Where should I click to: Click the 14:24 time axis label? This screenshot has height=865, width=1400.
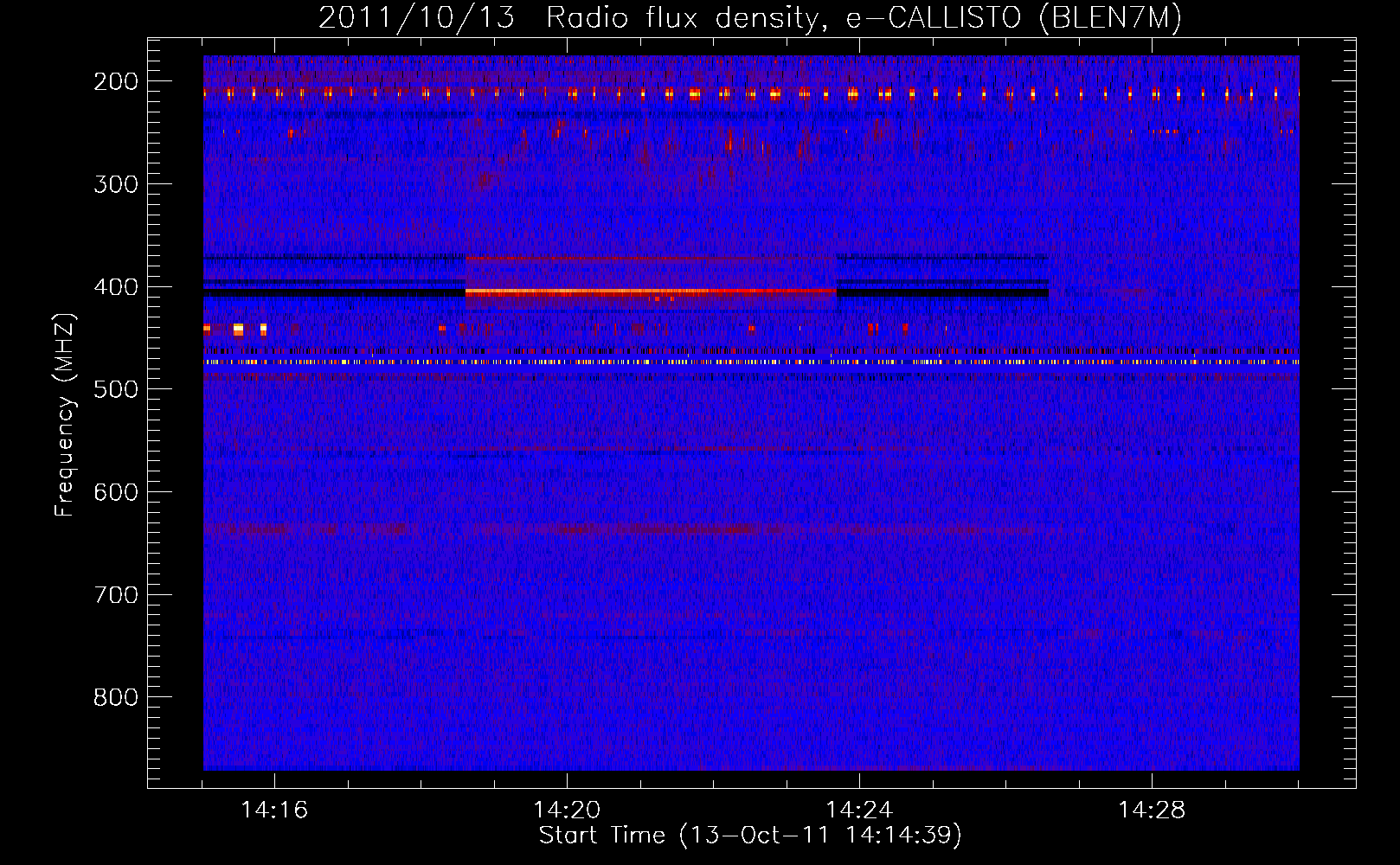pos(859,811)
